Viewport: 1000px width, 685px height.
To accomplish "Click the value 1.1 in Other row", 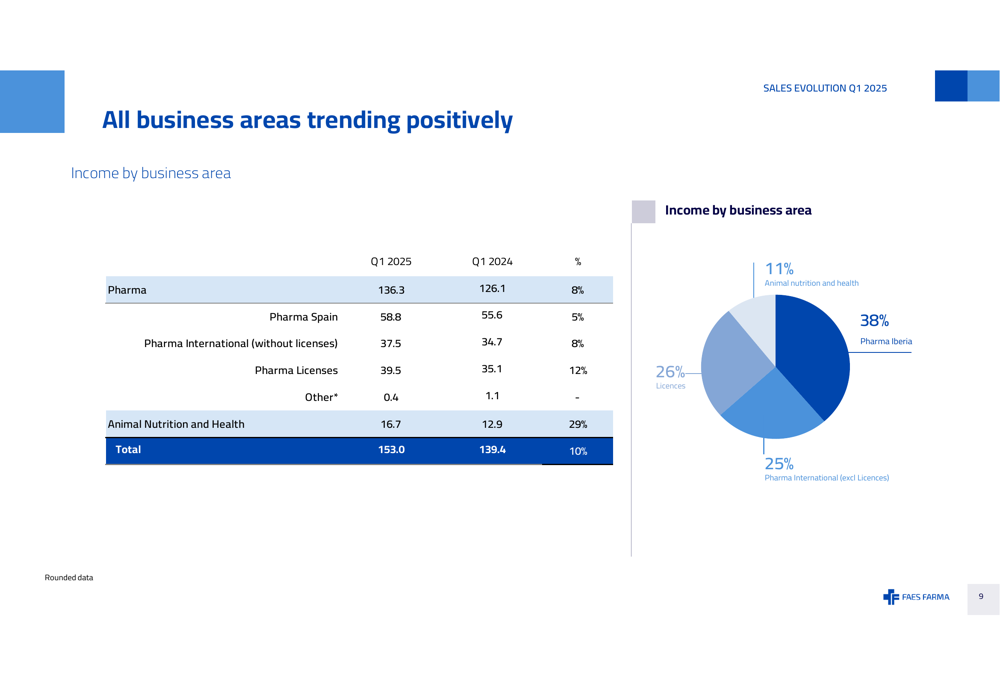I will click(492, 396).
